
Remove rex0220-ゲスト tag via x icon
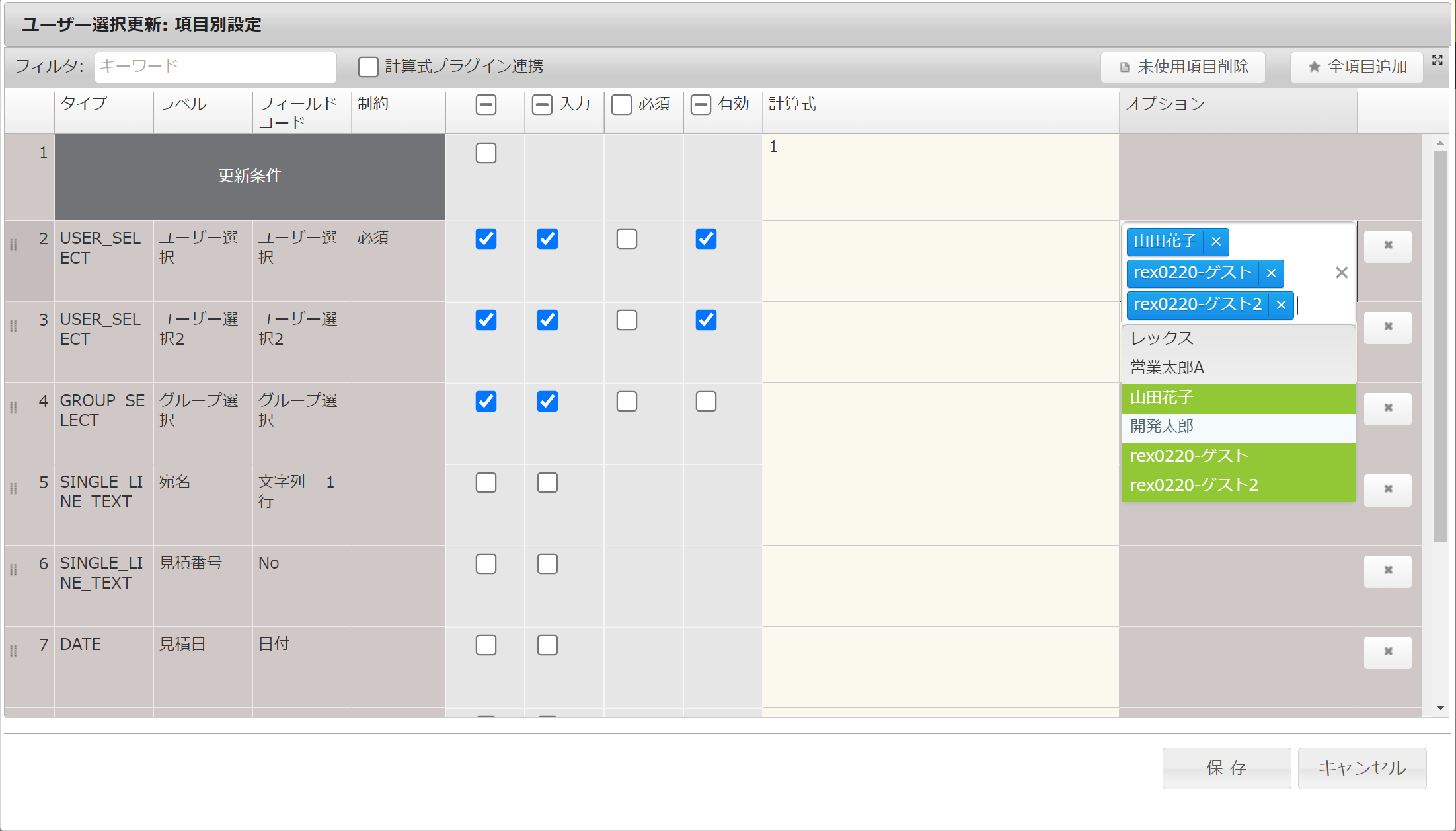click(1270, 273)
